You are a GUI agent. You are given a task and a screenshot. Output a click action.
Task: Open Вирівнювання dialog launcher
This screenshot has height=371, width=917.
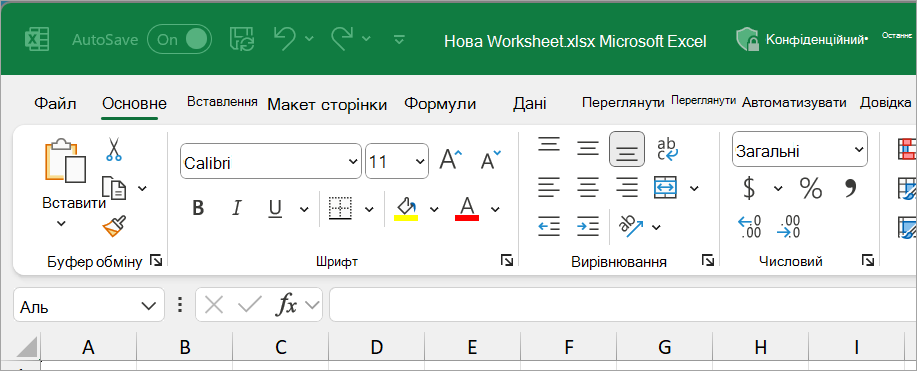click(x=708, y=260)
